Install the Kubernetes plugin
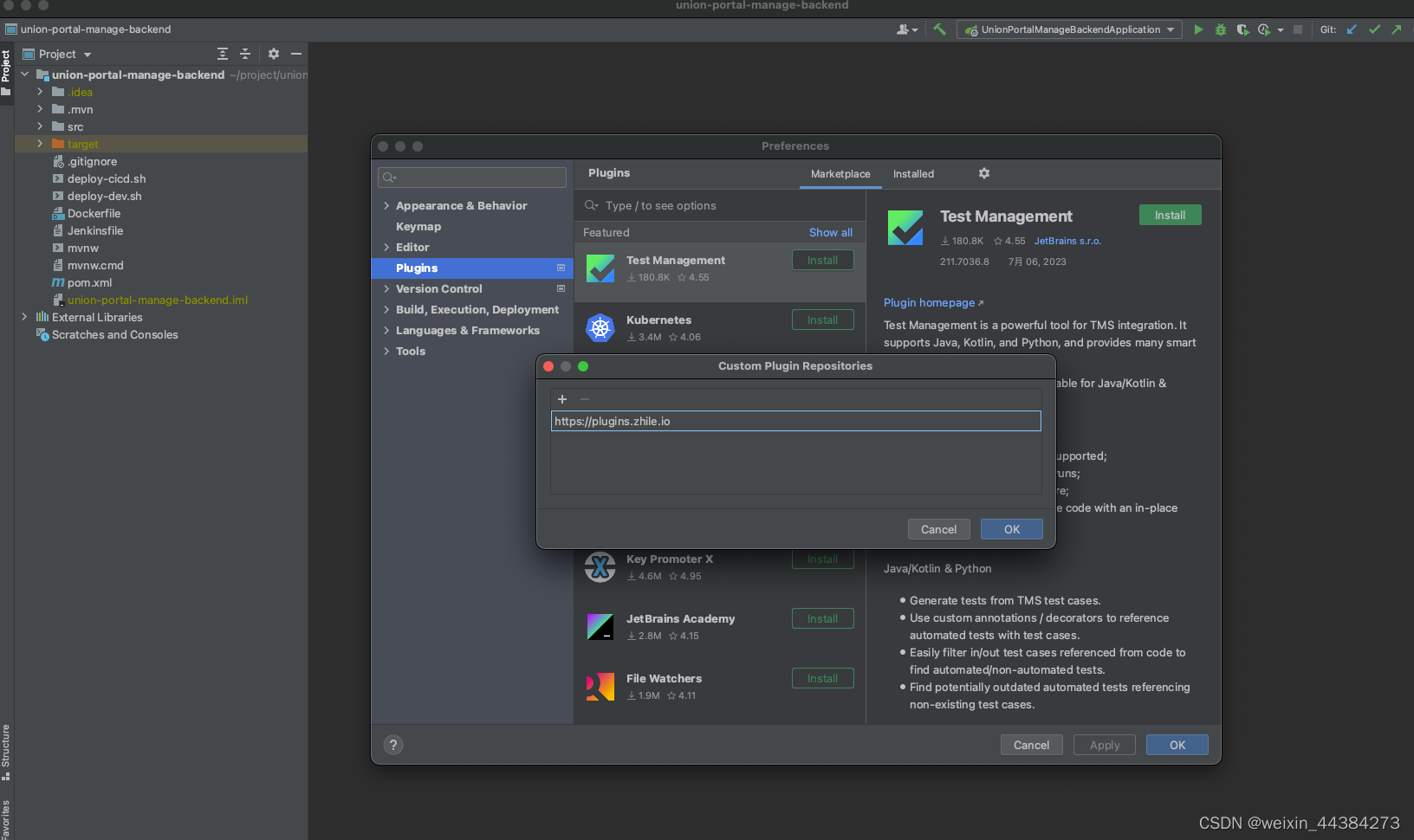The image size is (1414, 840). coord(822,320)
